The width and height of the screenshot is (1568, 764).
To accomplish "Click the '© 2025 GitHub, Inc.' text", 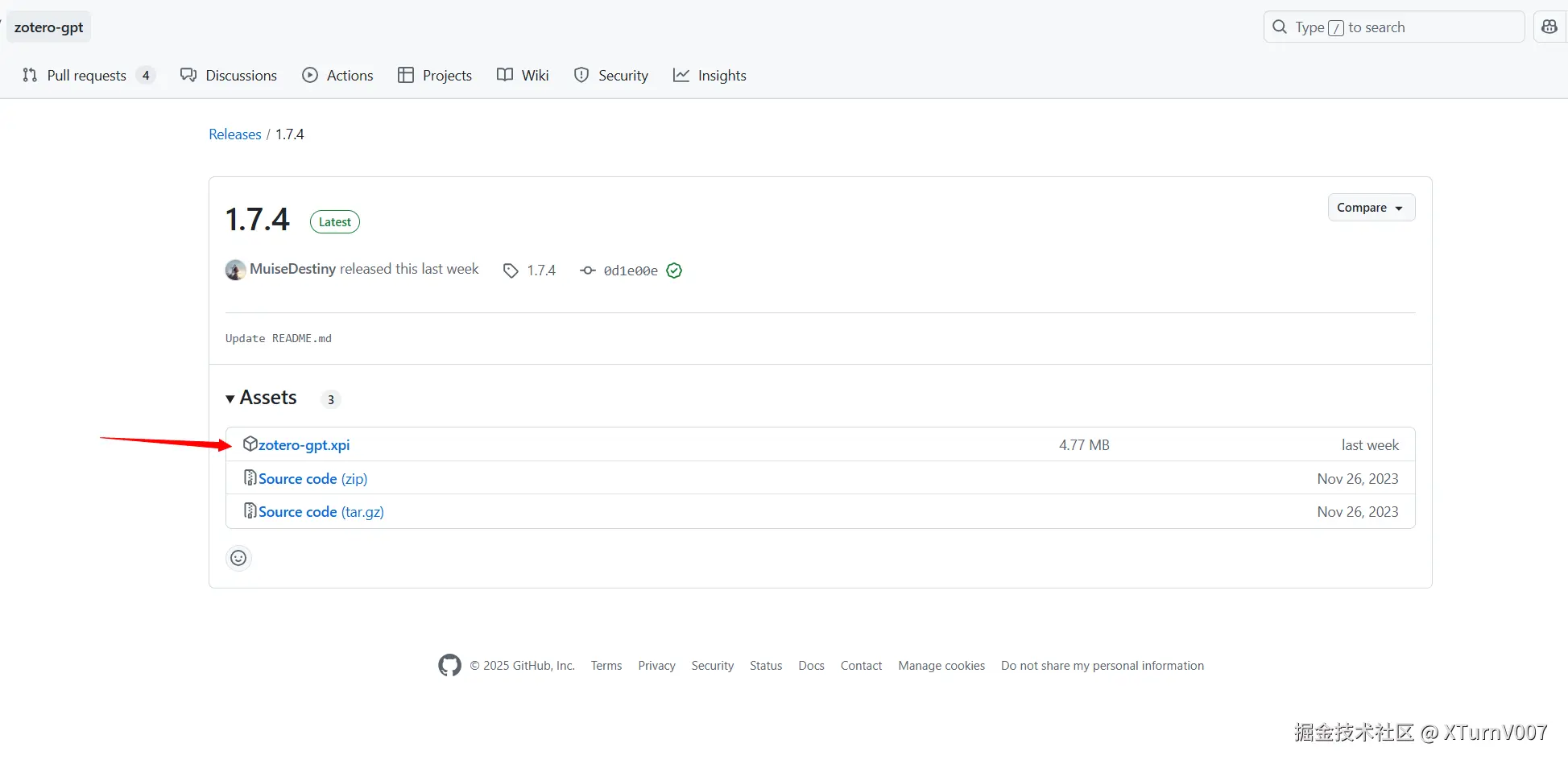I will tap(523, 666).
